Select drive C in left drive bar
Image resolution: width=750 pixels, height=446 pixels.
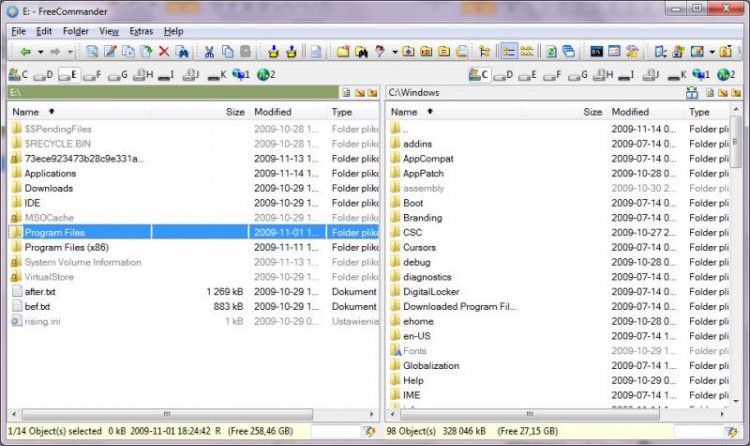point(18,75)
